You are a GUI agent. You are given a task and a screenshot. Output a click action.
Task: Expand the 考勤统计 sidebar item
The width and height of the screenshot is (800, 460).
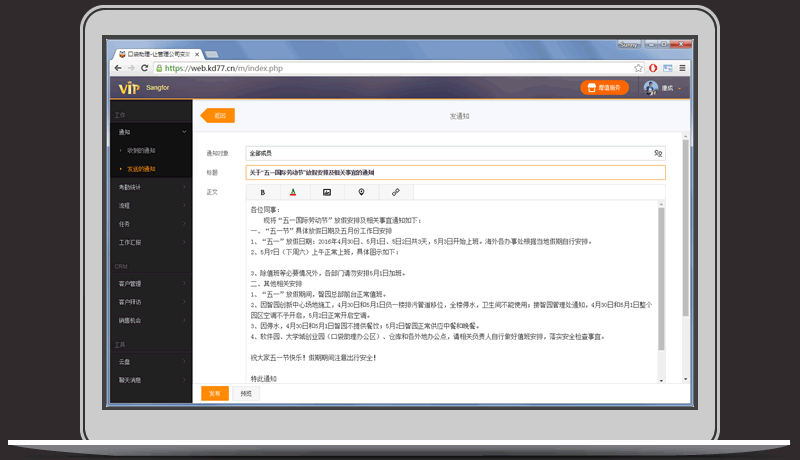(184, 187)
